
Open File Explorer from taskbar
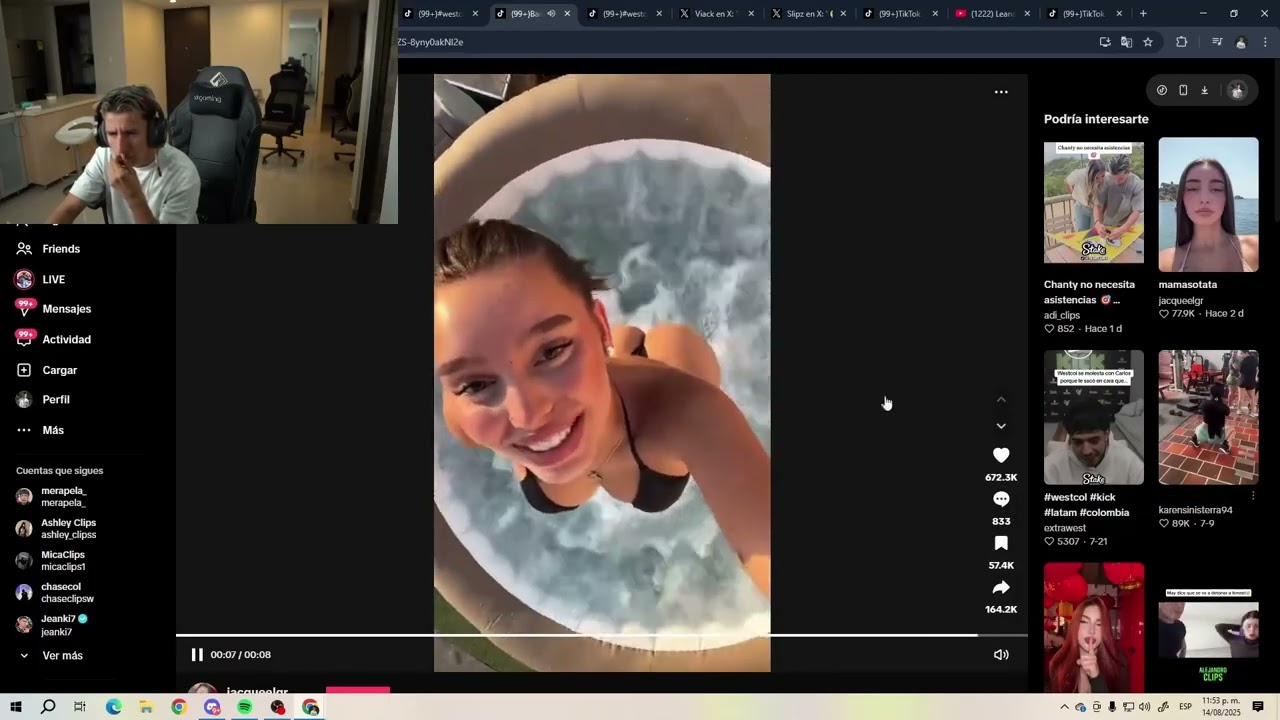click(x=146, y=707)
